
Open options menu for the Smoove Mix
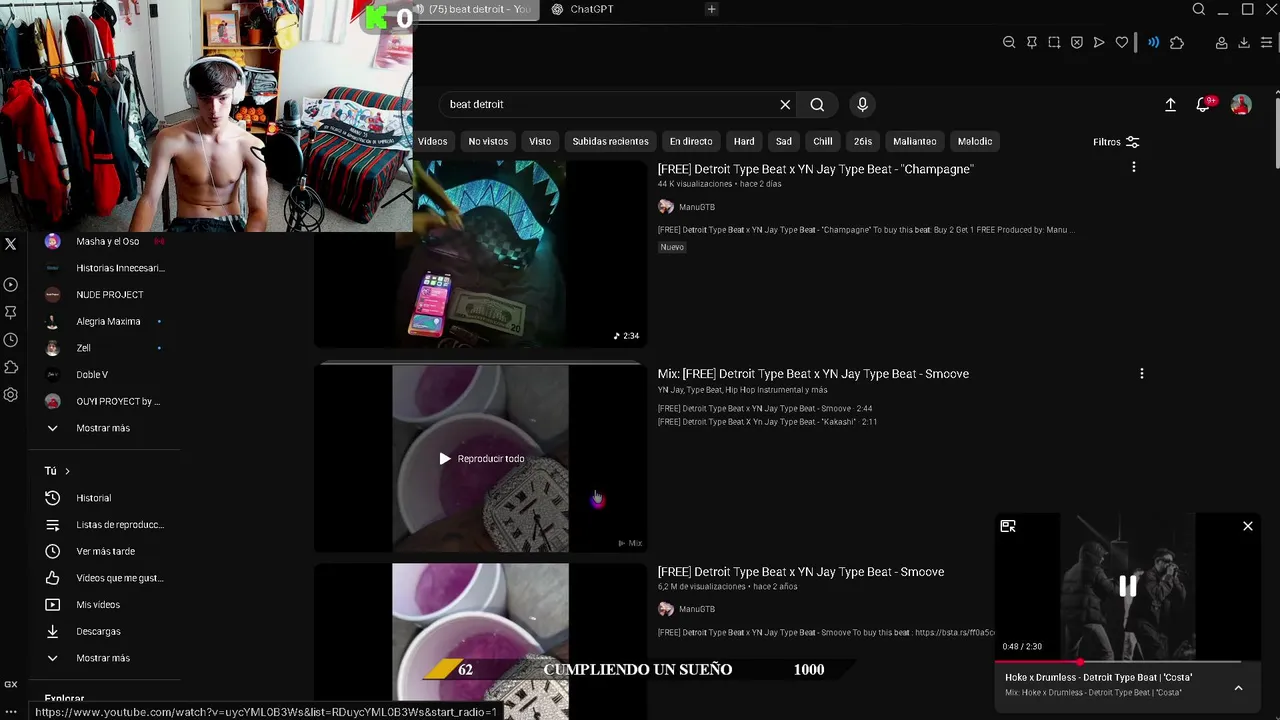pos(1141,373)
